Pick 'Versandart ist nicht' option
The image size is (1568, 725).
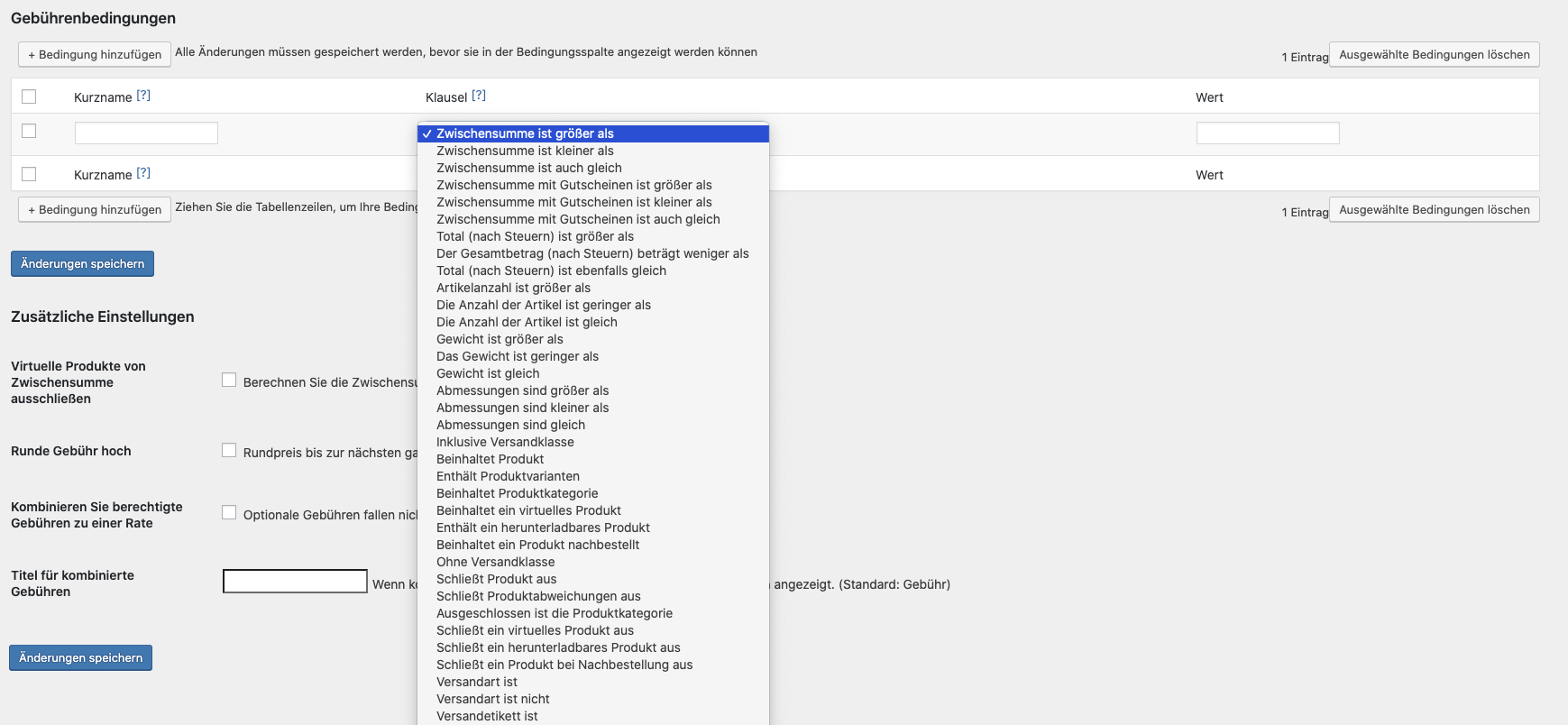click(593, 699)
